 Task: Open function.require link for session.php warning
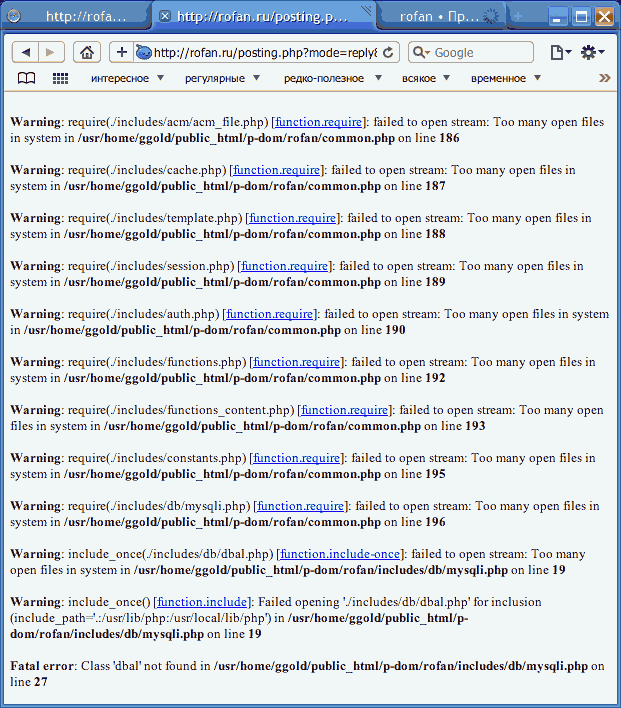pyautogui.click(x=285, y=266)
